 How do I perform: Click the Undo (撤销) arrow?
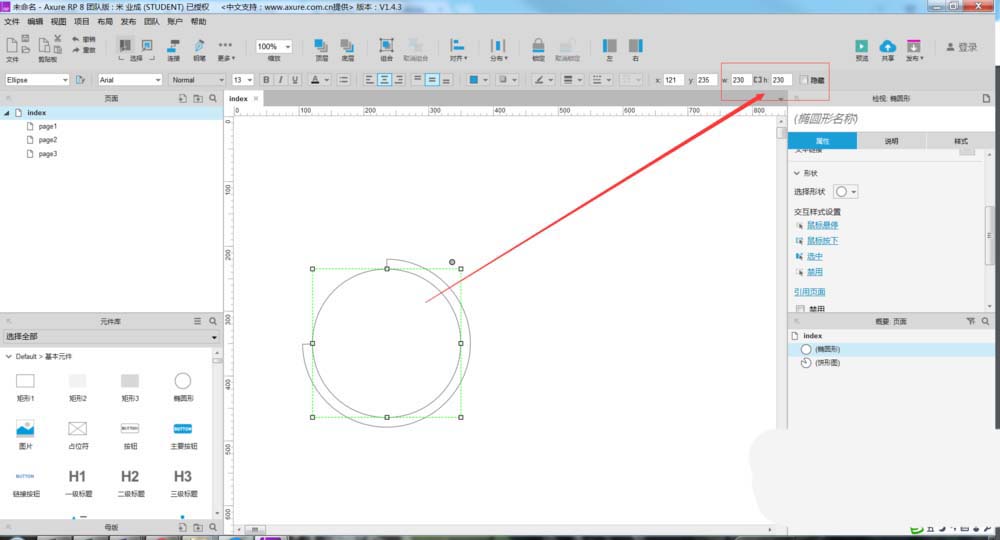tap(75, 40)
